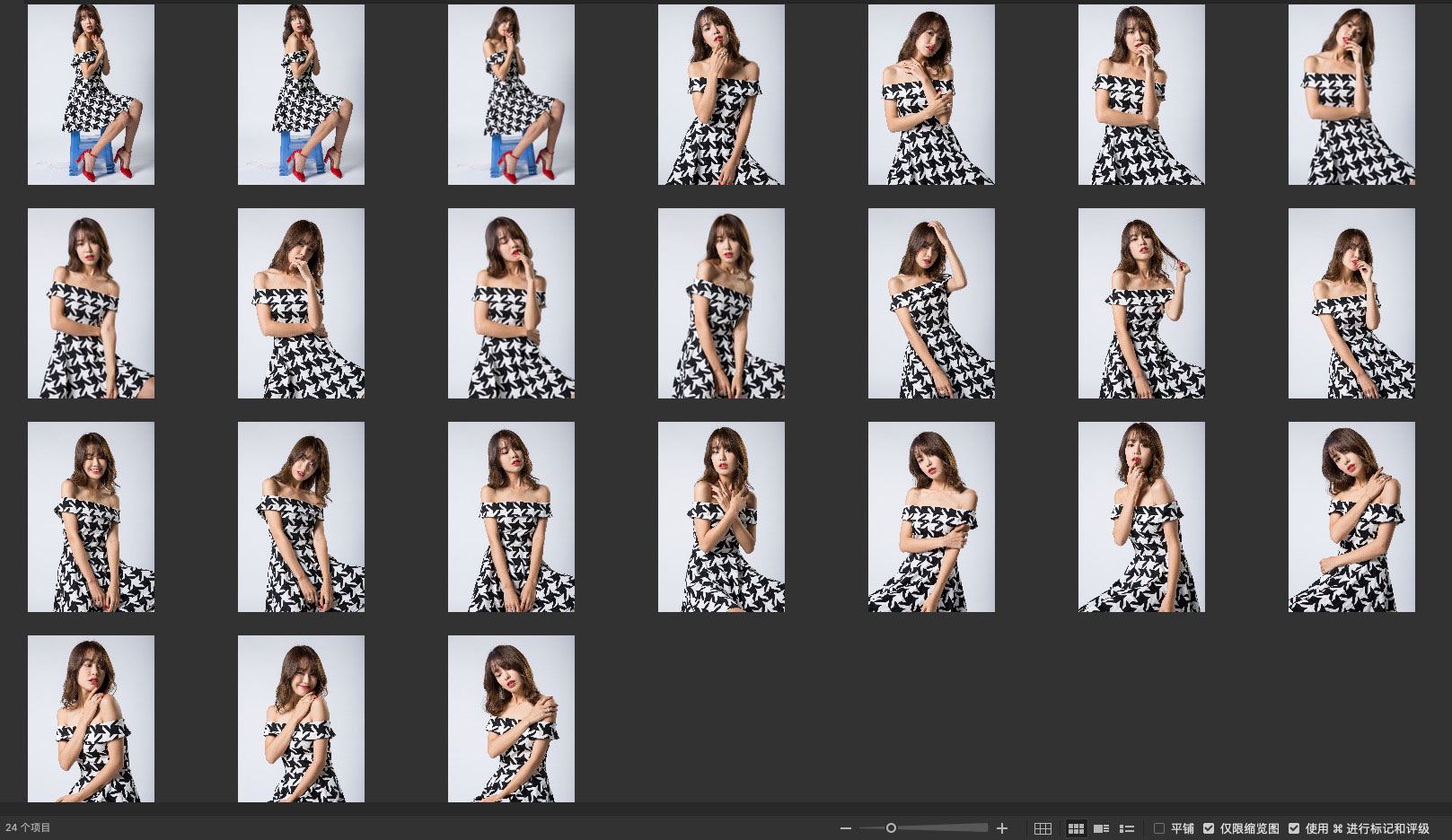Click the 24 个项目 item count label
Image resolution: width=1452 pixels, height=840 pixels.
click(x=29, y=828)
